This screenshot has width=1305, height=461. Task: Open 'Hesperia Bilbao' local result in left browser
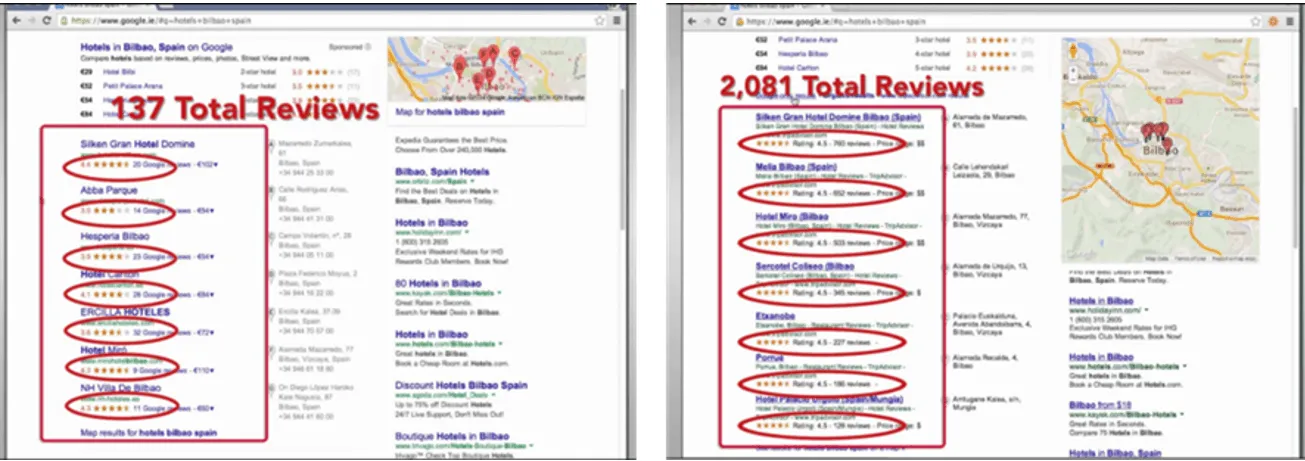pyautogui.click(x=114, y=236)
